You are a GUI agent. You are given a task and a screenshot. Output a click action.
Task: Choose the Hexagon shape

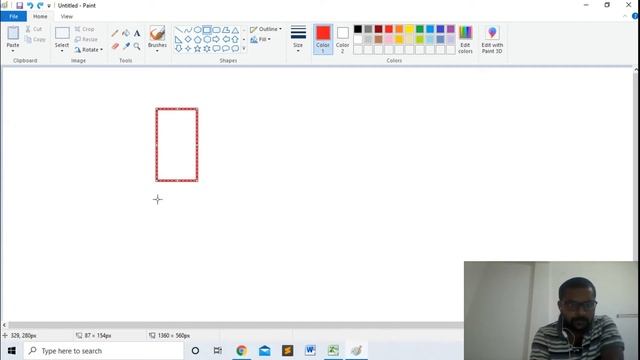207,40
